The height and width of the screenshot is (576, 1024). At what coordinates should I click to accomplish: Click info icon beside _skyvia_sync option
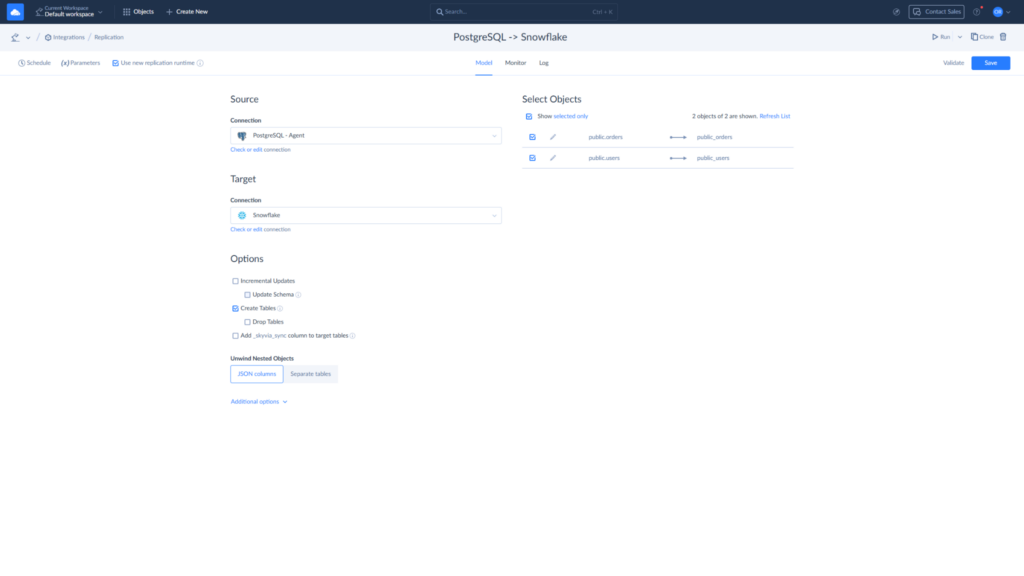[x=353, y=336]
